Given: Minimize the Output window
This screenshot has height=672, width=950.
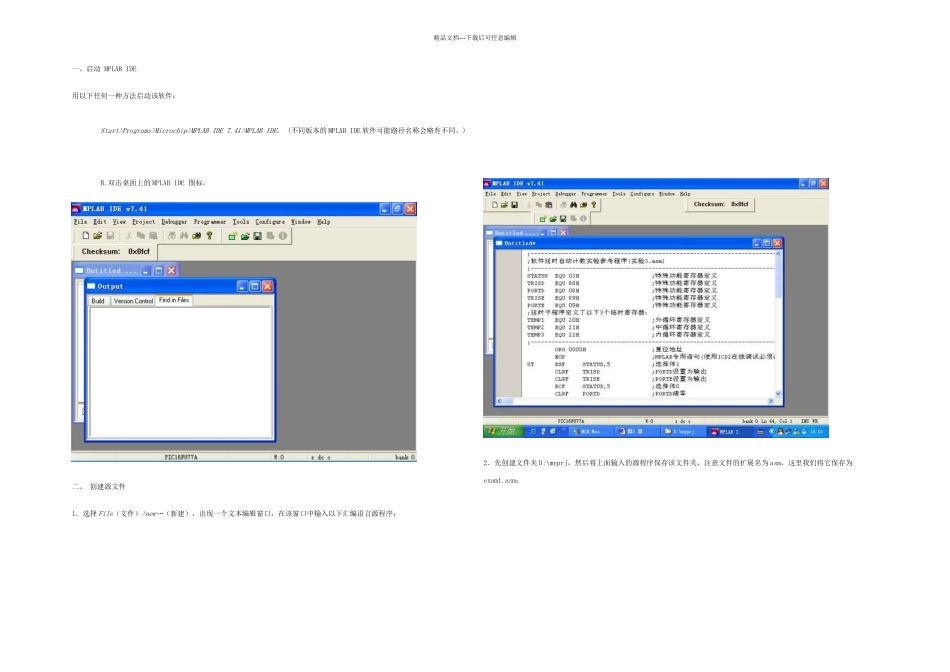Looking at the screenshot, I should coord(242,286).
